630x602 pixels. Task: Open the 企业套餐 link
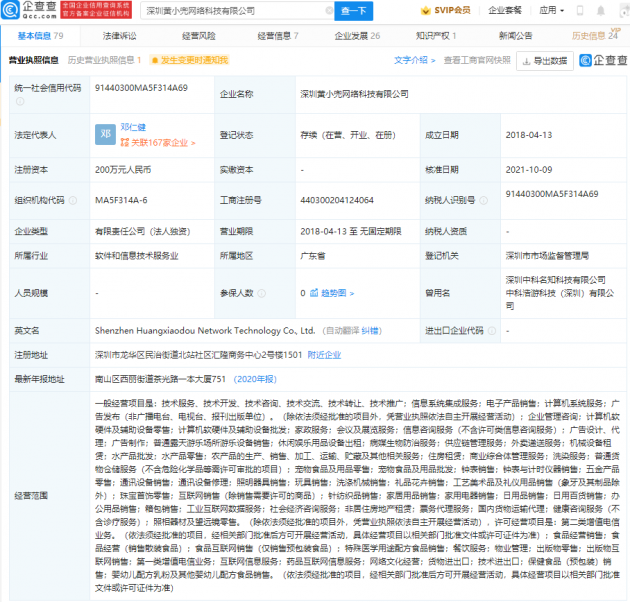pos(505,10)
